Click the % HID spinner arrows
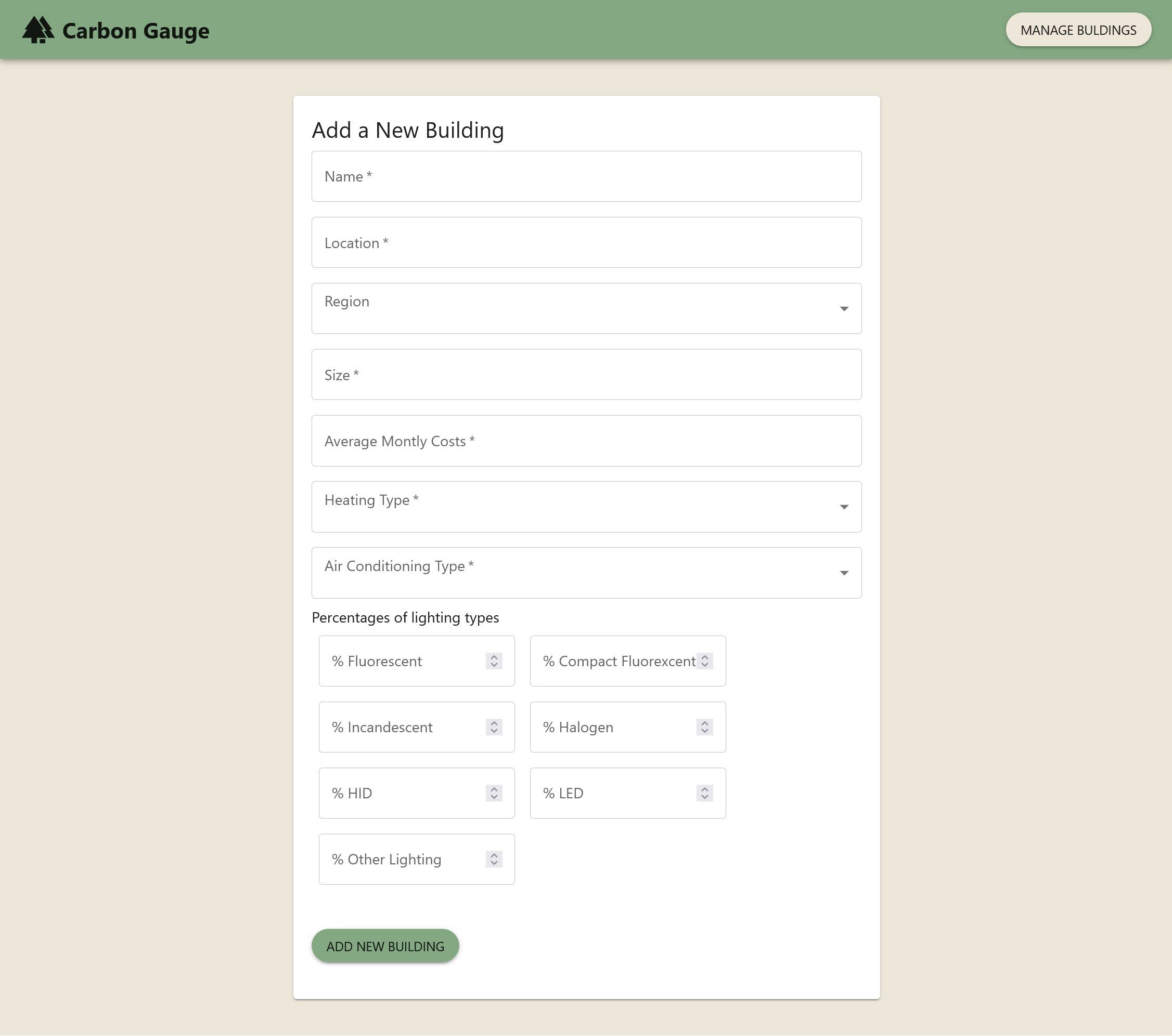1172x1036 pixels. coord(494,793)
